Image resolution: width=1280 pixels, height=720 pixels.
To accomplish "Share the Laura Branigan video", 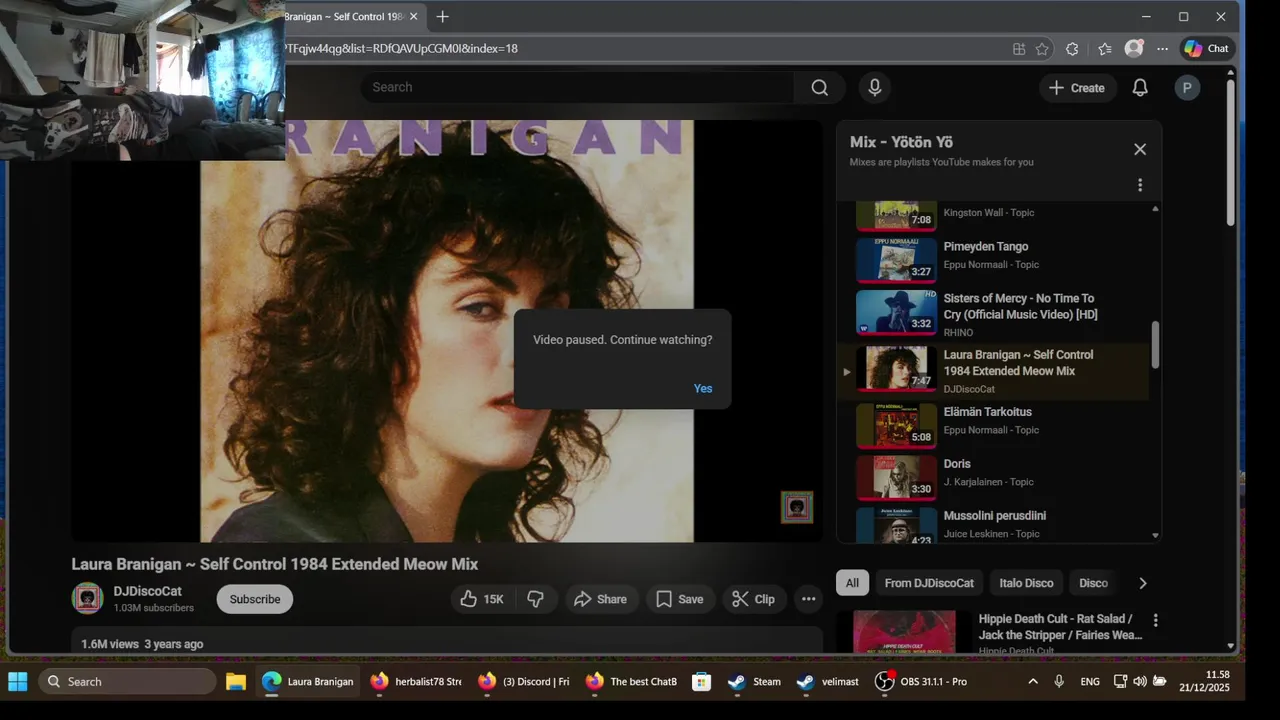I will (x=600, y=599).
